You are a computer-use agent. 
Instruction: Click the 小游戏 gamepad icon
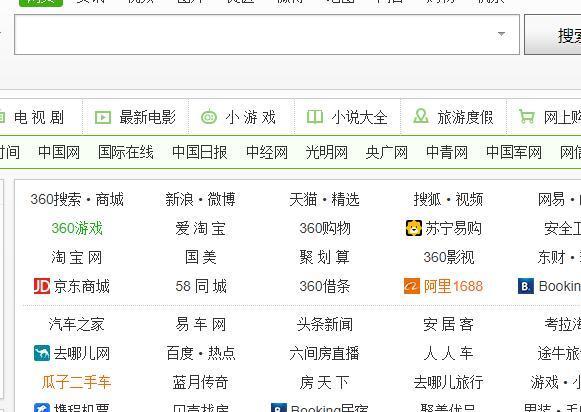coord(209,117)
